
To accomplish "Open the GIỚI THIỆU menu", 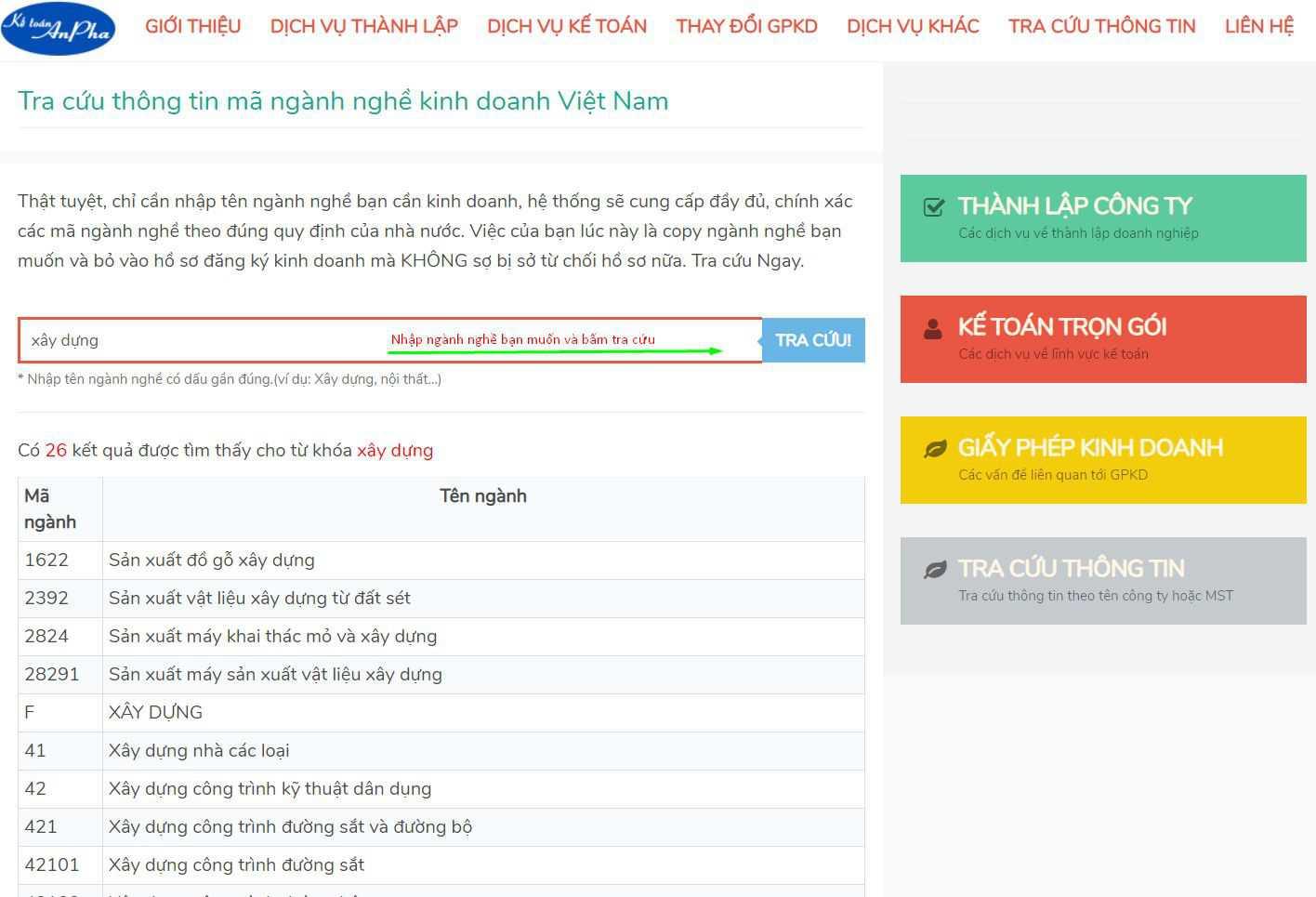I will (192, 26).
